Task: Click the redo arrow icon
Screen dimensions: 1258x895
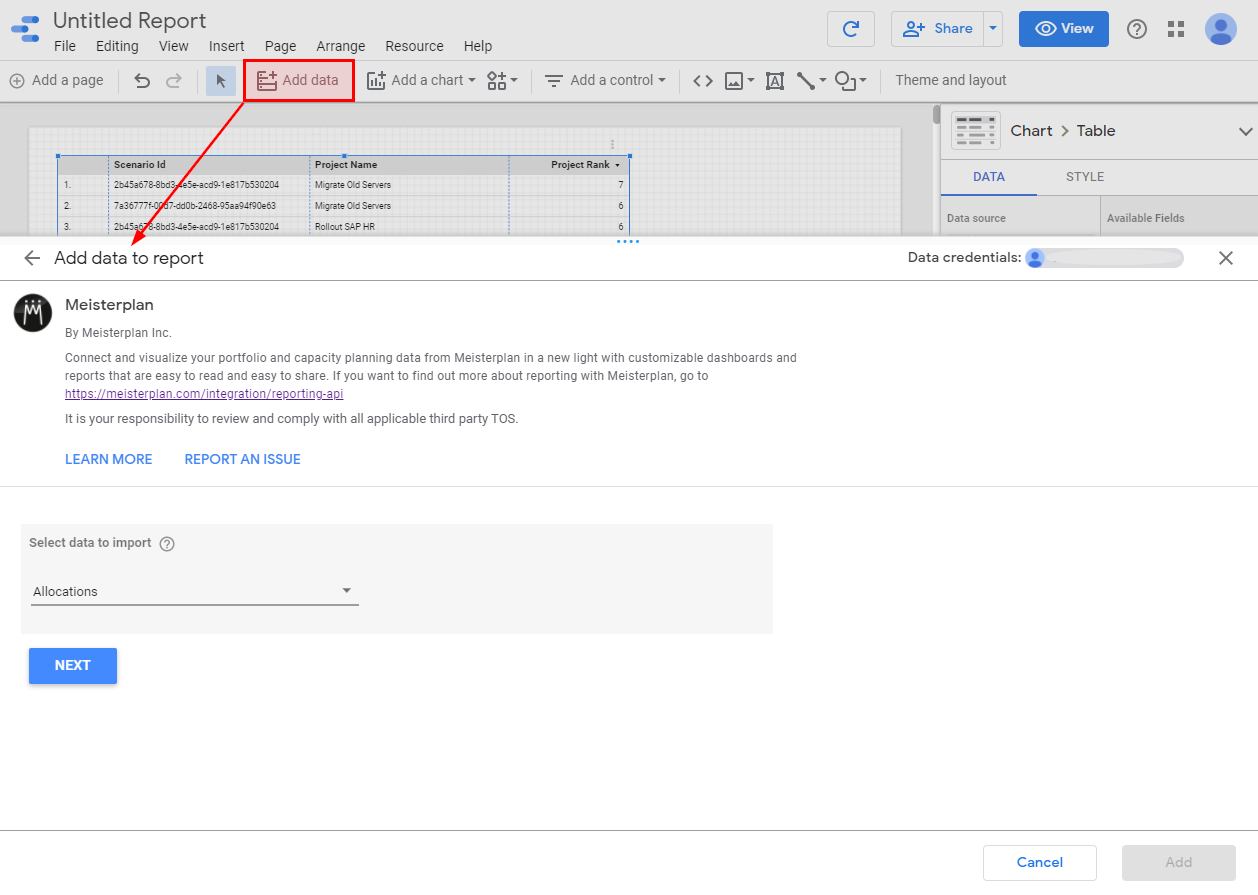Action: coord(174,81)
